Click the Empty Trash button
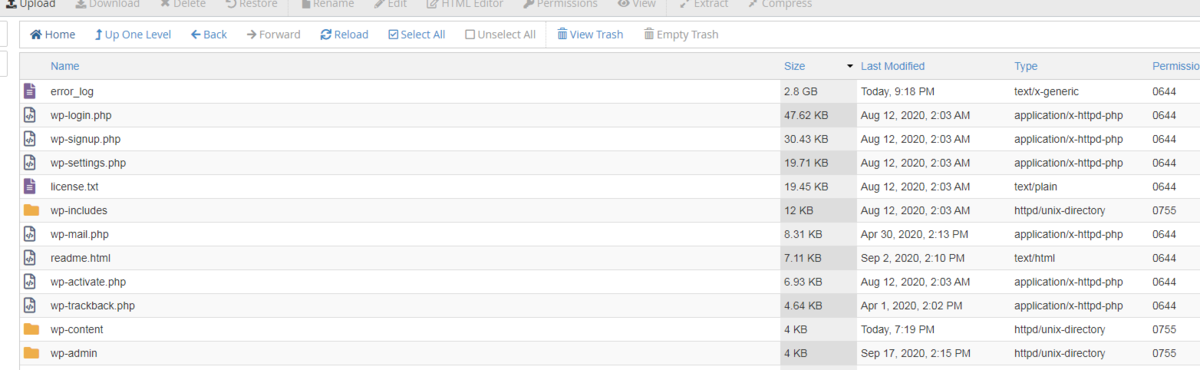 [680, 35]
